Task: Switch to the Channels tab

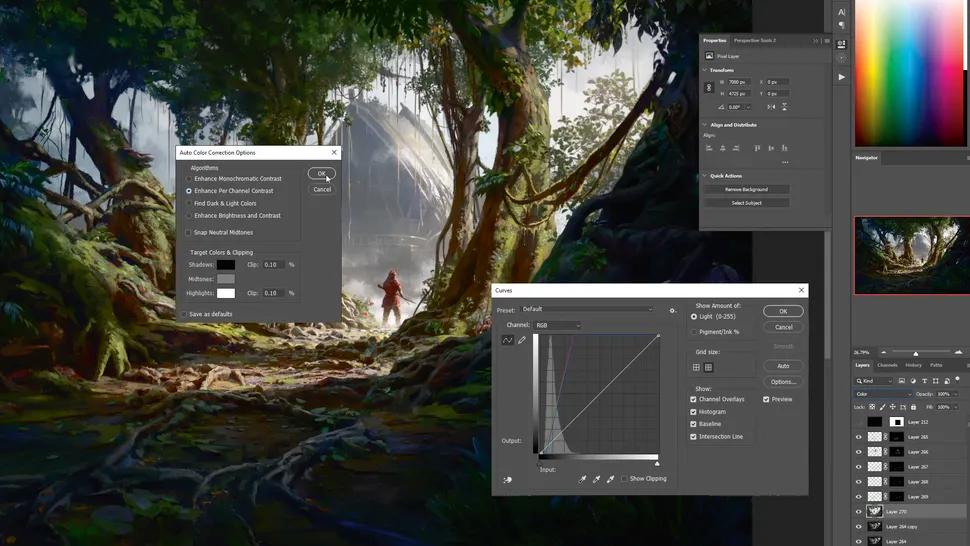Action: tap(887, 365)
